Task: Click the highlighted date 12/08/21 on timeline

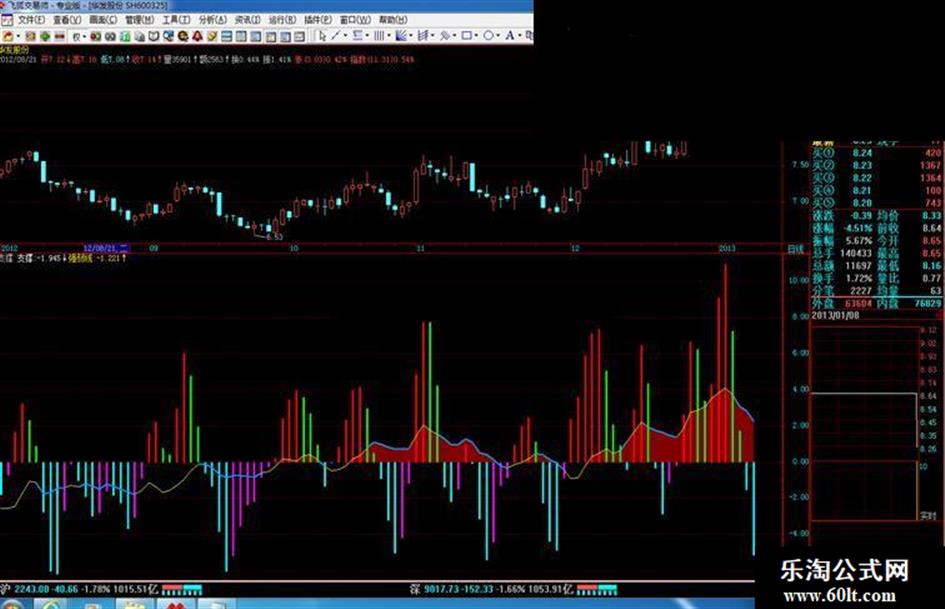Action: point(106,248)
